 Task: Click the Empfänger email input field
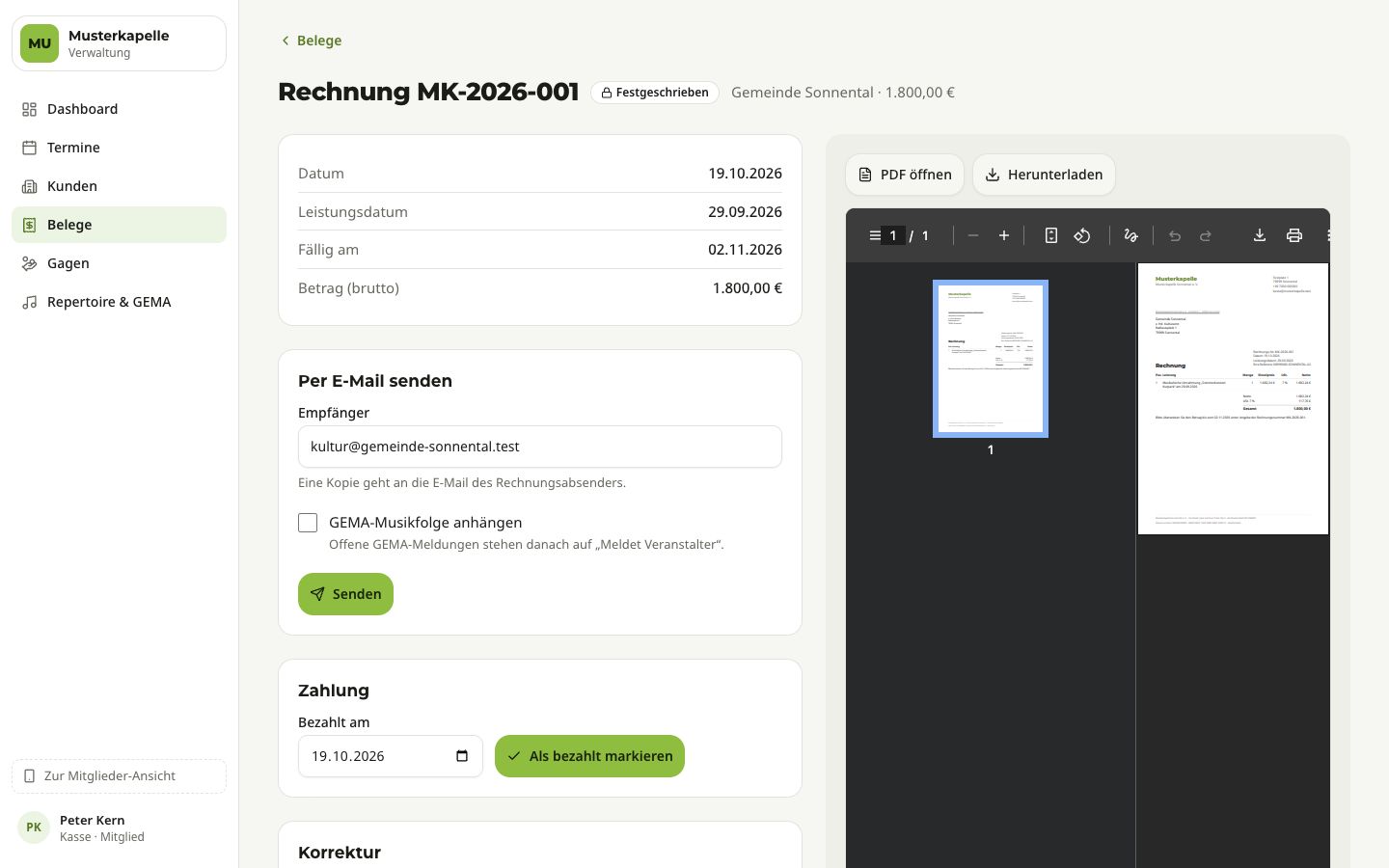540,447
